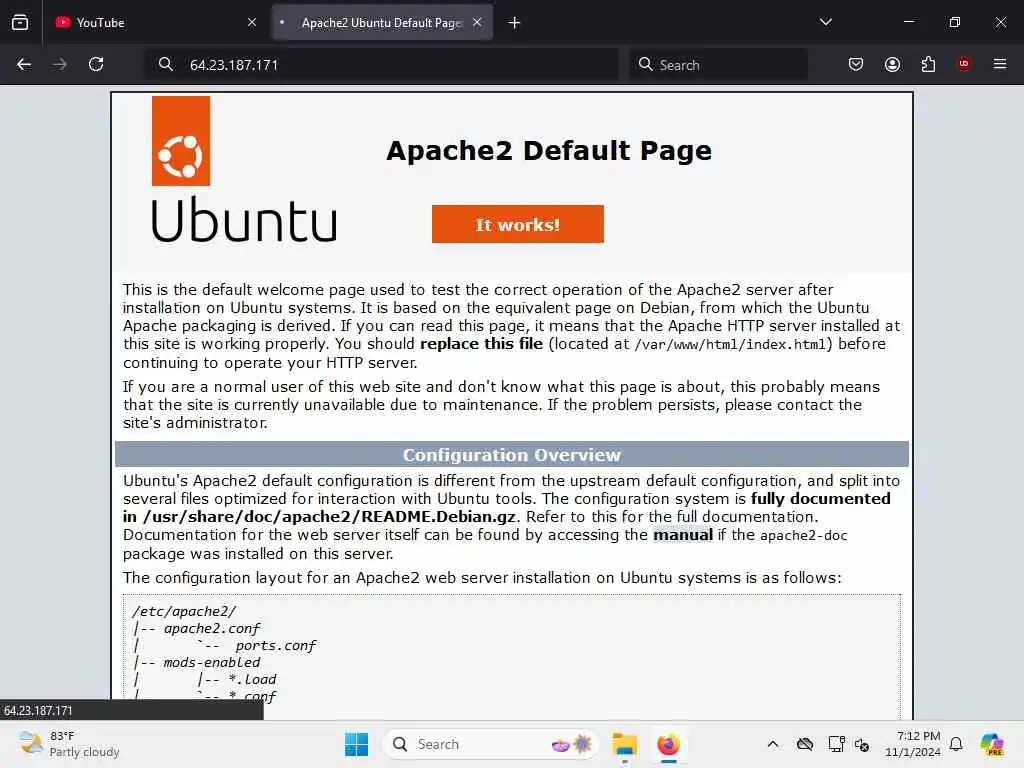Open the notifications bell icon
The width and height of the screenshot is (1024, 768).
956,744
